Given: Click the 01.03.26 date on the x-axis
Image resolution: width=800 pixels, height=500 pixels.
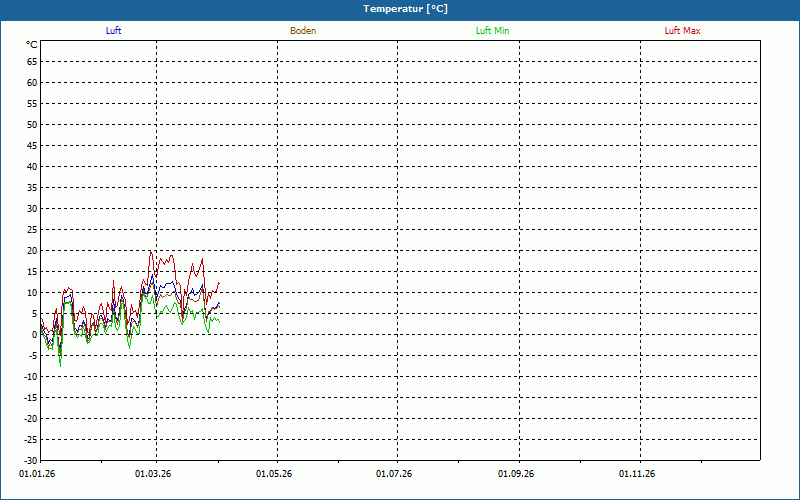Looking at the screenshot, I should [x=154, y=473].
